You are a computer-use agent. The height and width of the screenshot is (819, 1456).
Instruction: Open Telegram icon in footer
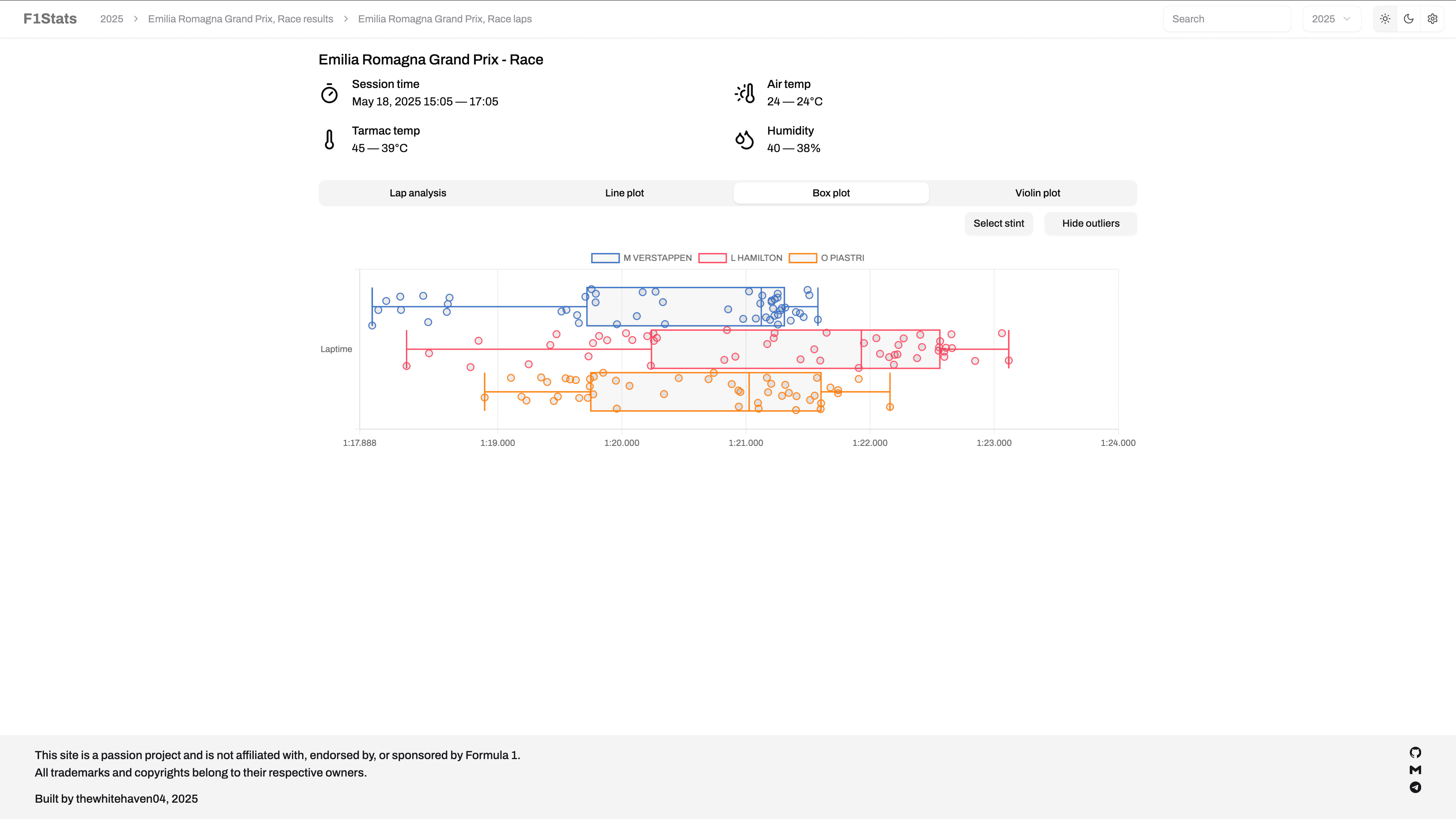(x=1415, y=788)
